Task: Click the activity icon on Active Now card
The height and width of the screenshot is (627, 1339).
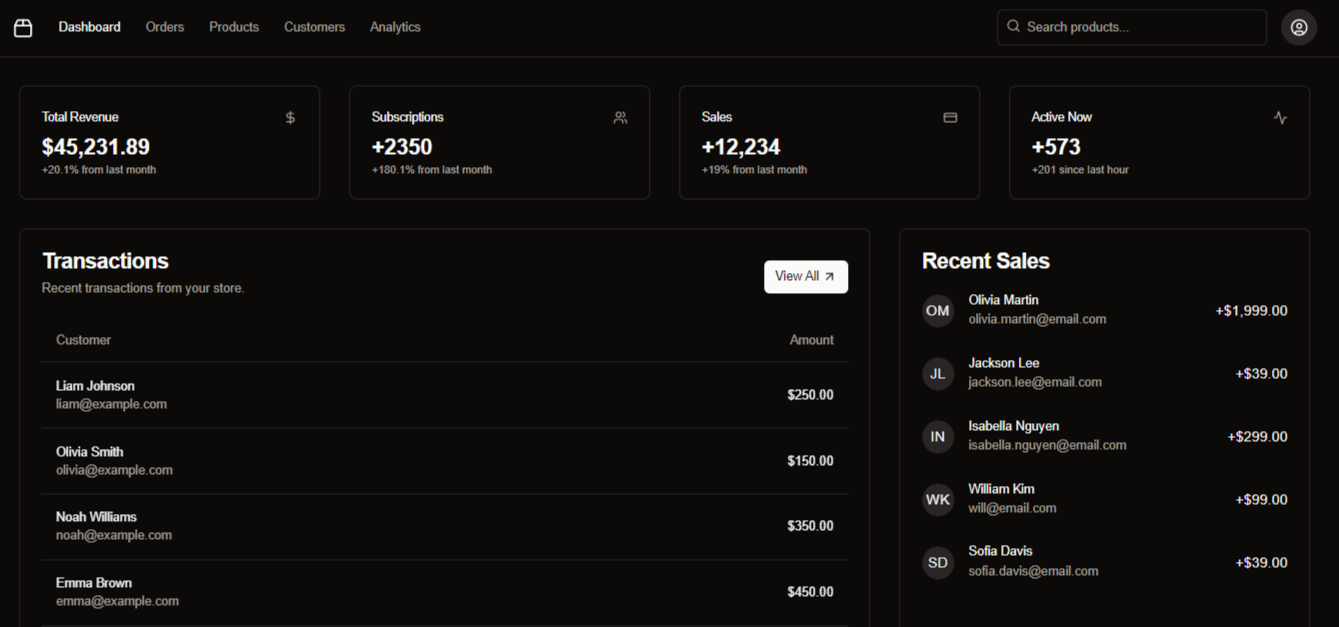Action: point(1280,117)
